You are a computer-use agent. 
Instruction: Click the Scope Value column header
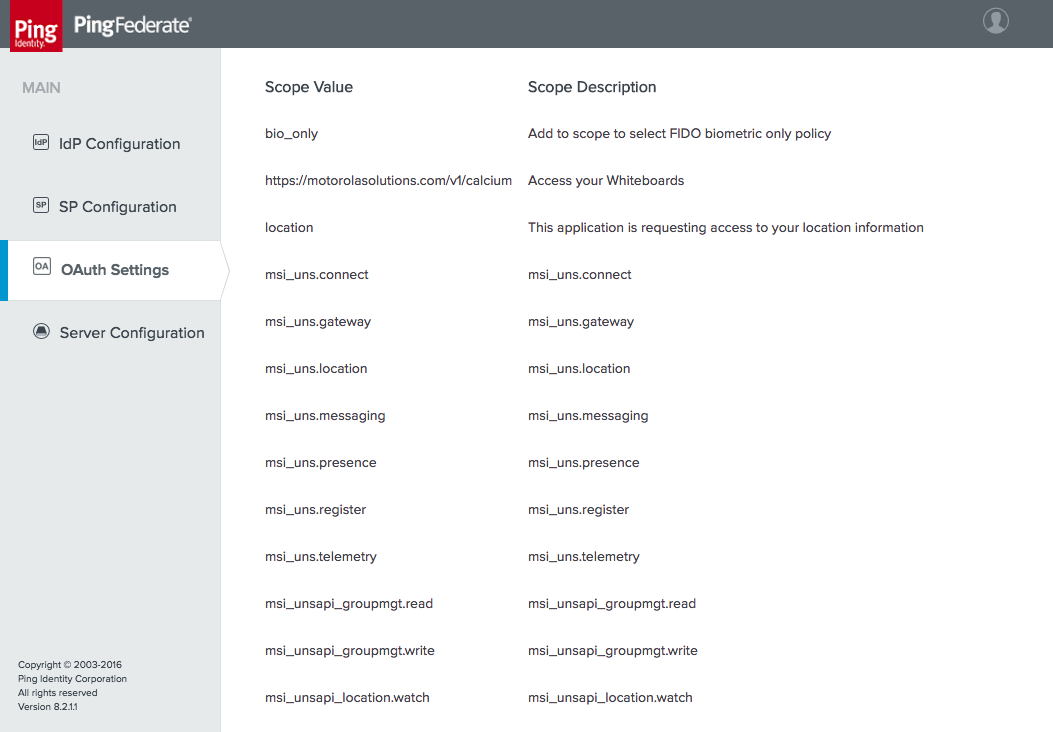pos(309,87)
